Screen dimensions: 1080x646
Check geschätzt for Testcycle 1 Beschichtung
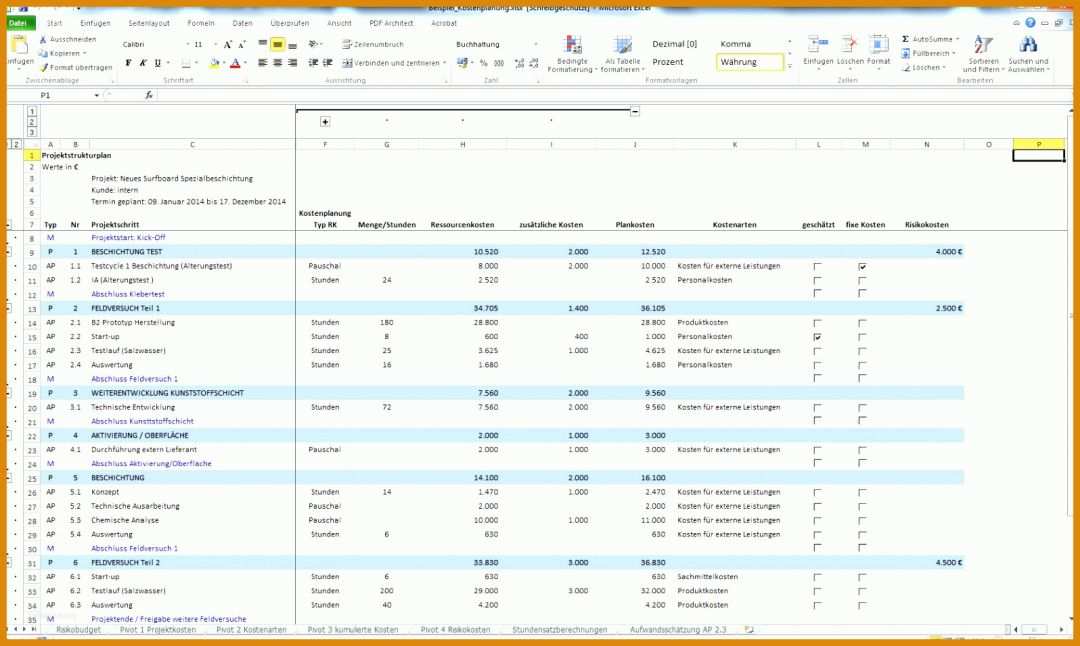click(818, 267)
